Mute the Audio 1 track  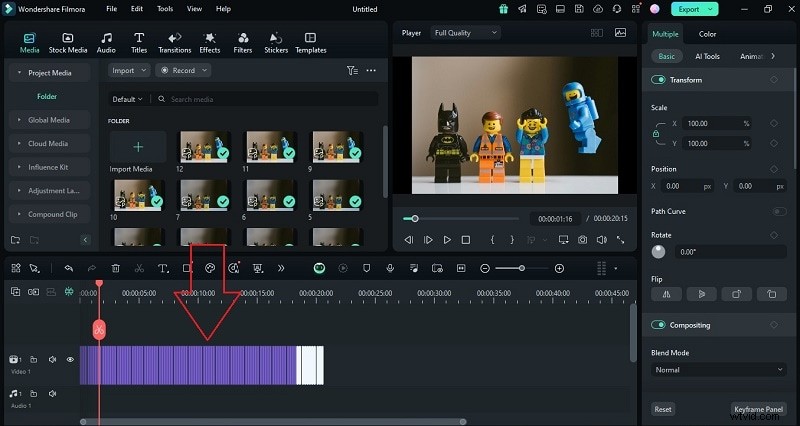pyautogui.click(x=52, y=394)
